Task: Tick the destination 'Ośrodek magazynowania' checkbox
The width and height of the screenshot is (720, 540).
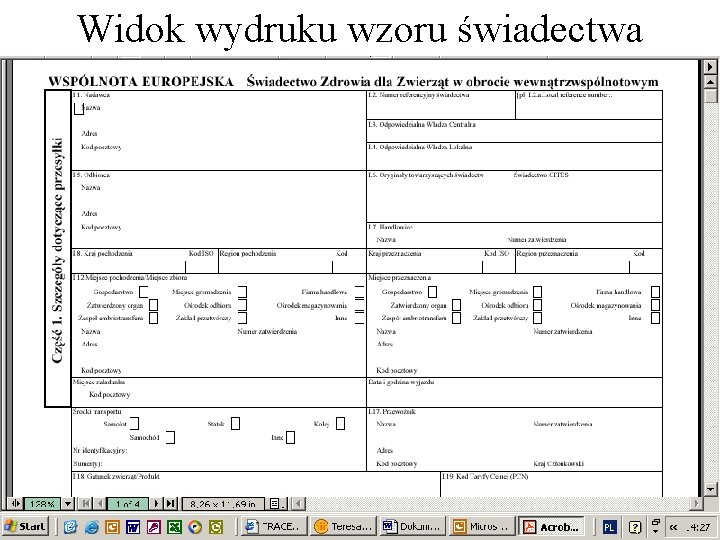Action: tap(655, 305)
